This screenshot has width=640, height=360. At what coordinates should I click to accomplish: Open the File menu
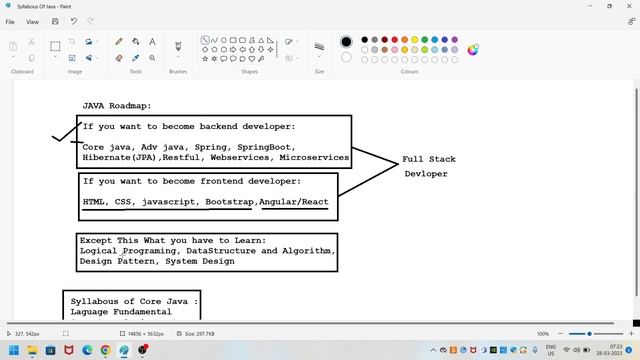[x=10, y=22]
